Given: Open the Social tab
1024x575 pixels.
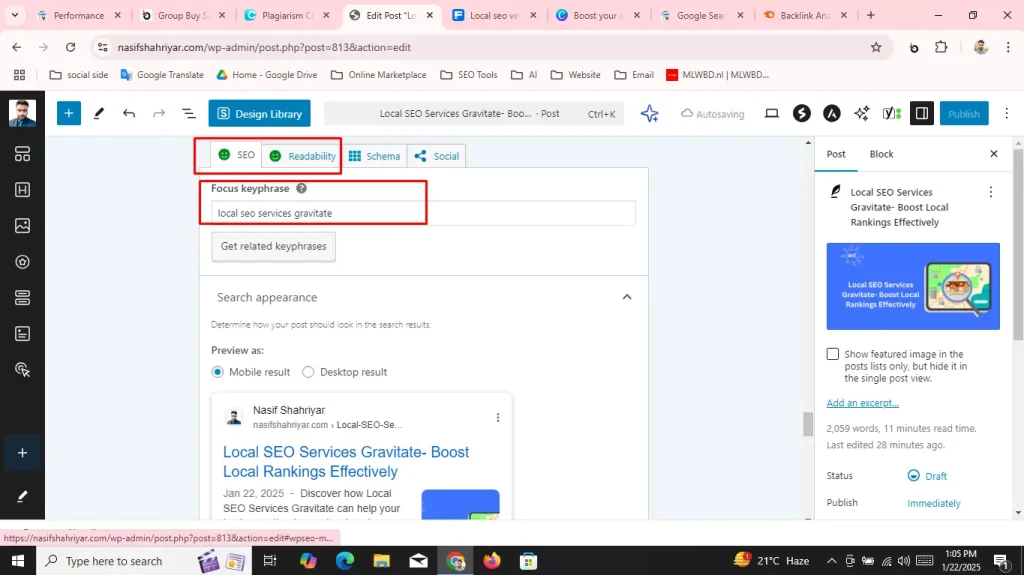Looking at the screenshot, I should coord(437,156).
